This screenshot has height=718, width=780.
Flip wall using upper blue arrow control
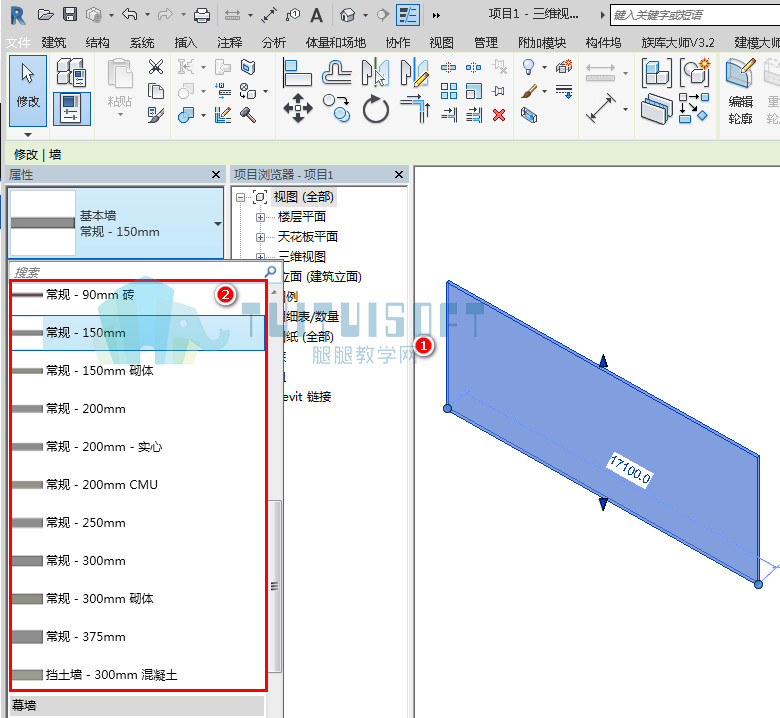603,361
